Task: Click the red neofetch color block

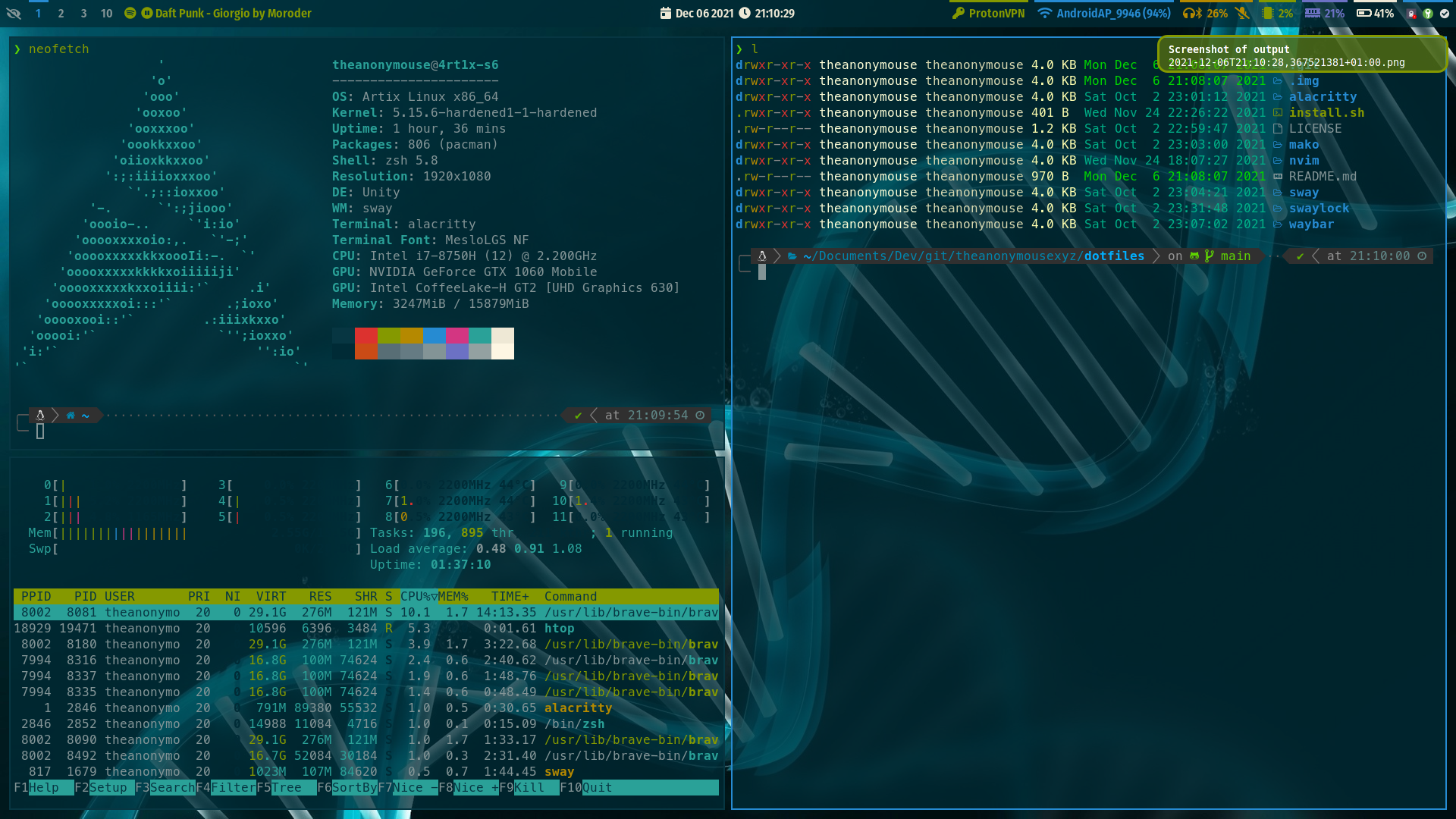Action: 366,335
